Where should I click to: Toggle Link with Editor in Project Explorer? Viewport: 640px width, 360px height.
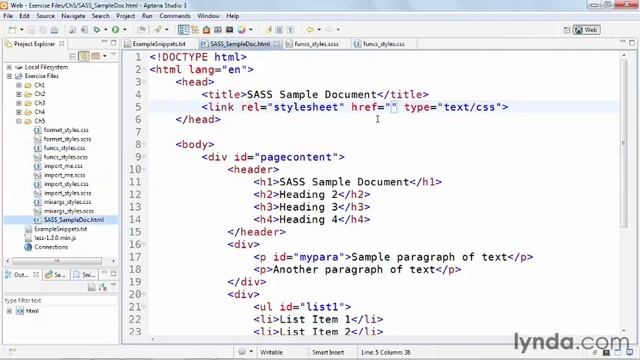[84, 56]
